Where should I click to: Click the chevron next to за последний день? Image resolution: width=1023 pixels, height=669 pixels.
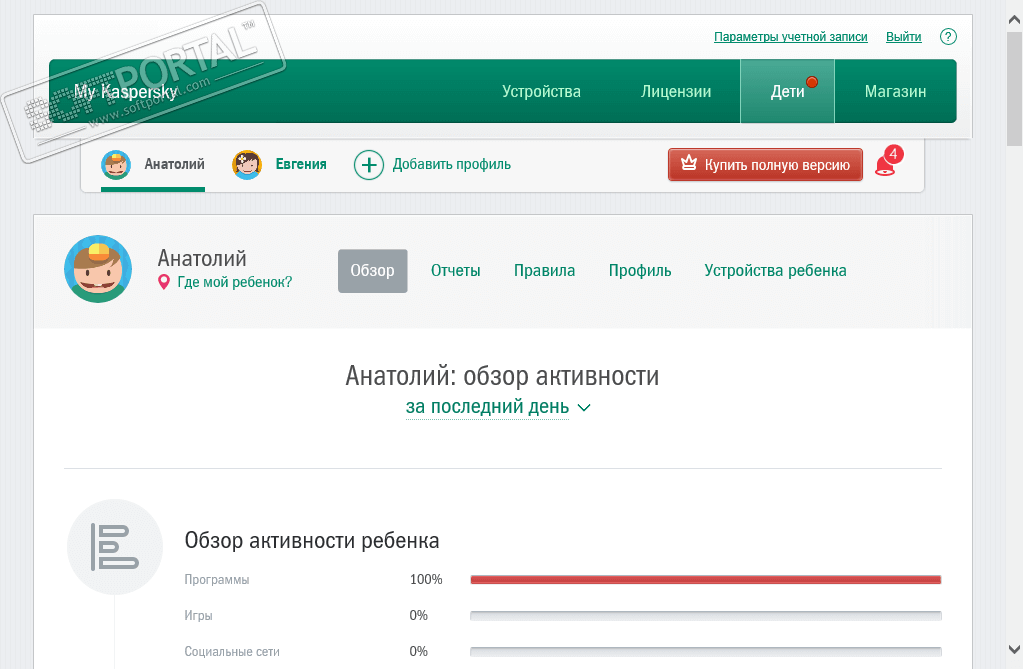coord(584,408)
